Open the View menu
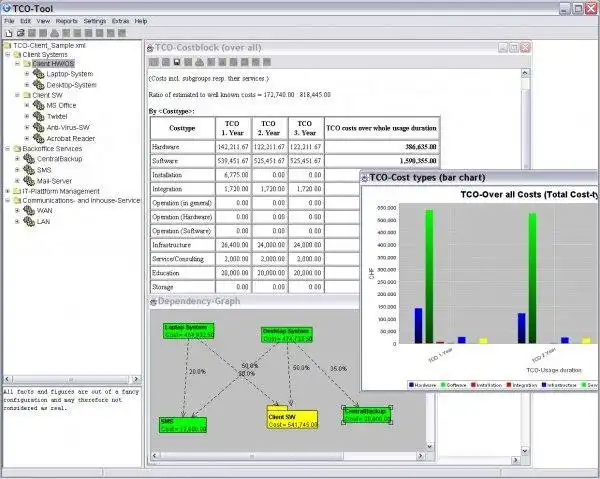The height and width of the screenshot is (479, 600). 43,21
